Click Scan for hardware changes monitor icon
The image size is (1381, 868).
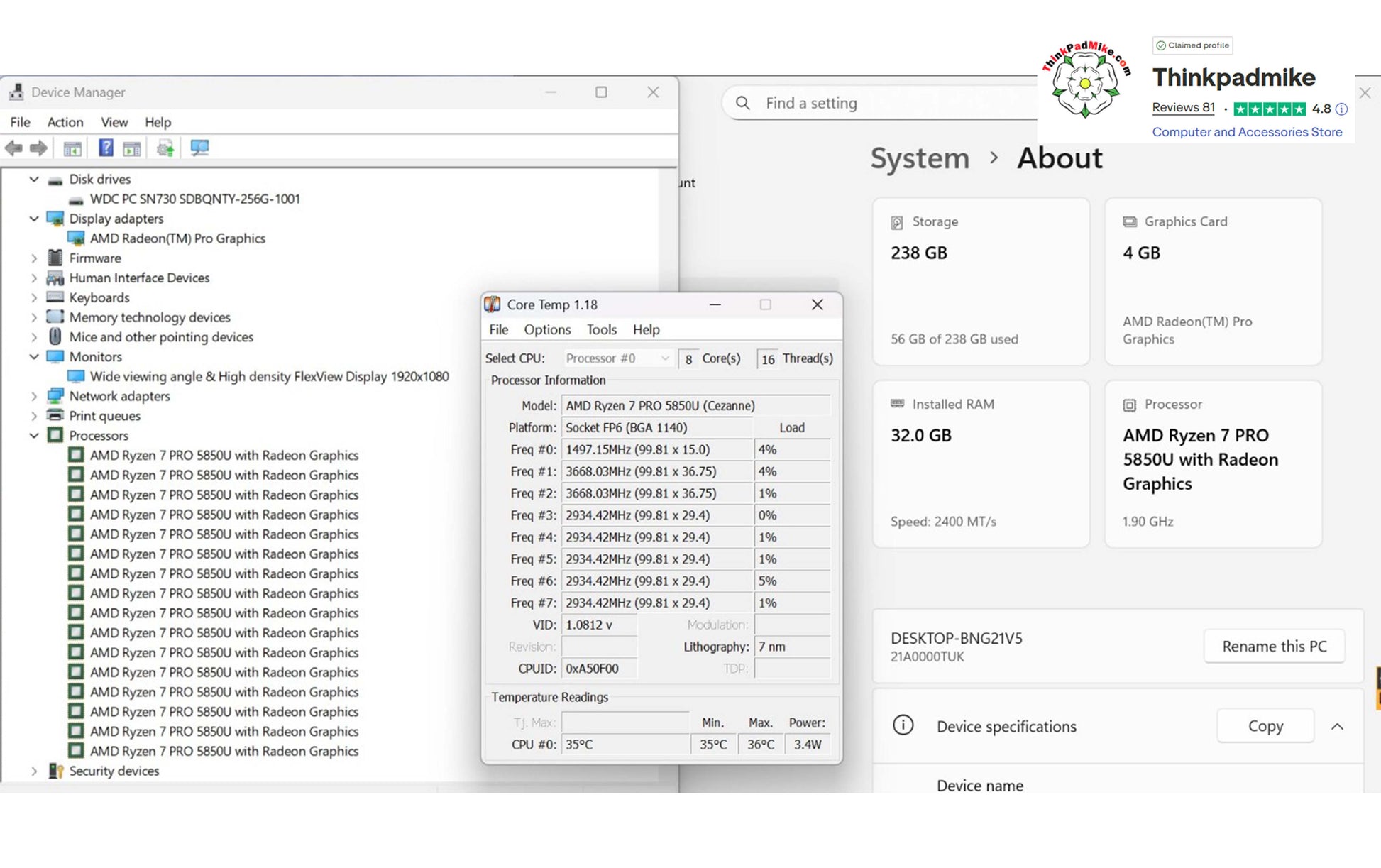[199, 148]
